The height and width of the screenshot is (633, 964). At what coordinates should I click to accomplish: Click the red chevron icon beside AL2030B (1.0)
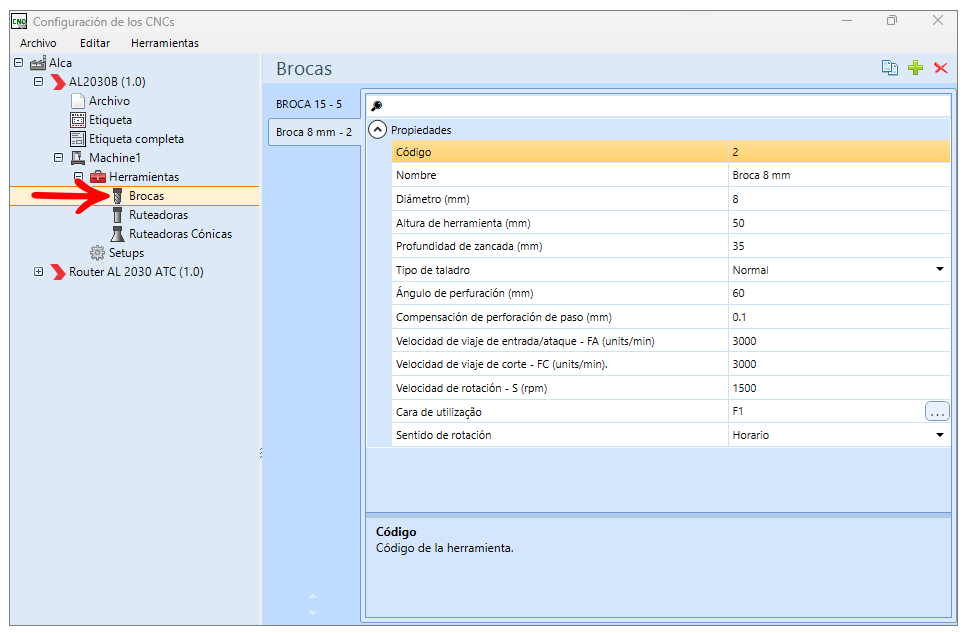point(58,82)
